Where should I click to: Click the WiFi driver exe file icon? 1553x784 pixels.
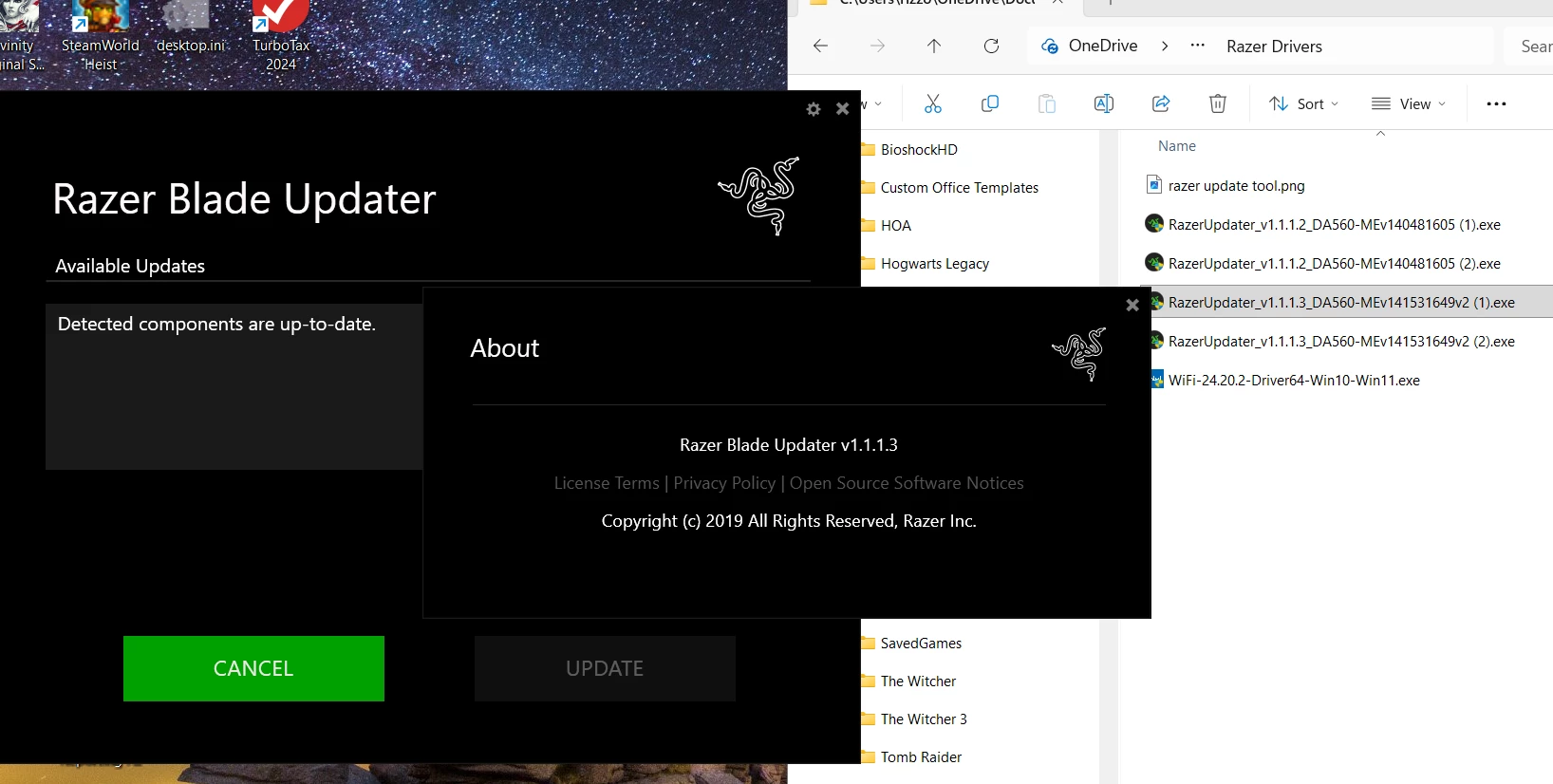1156,381
